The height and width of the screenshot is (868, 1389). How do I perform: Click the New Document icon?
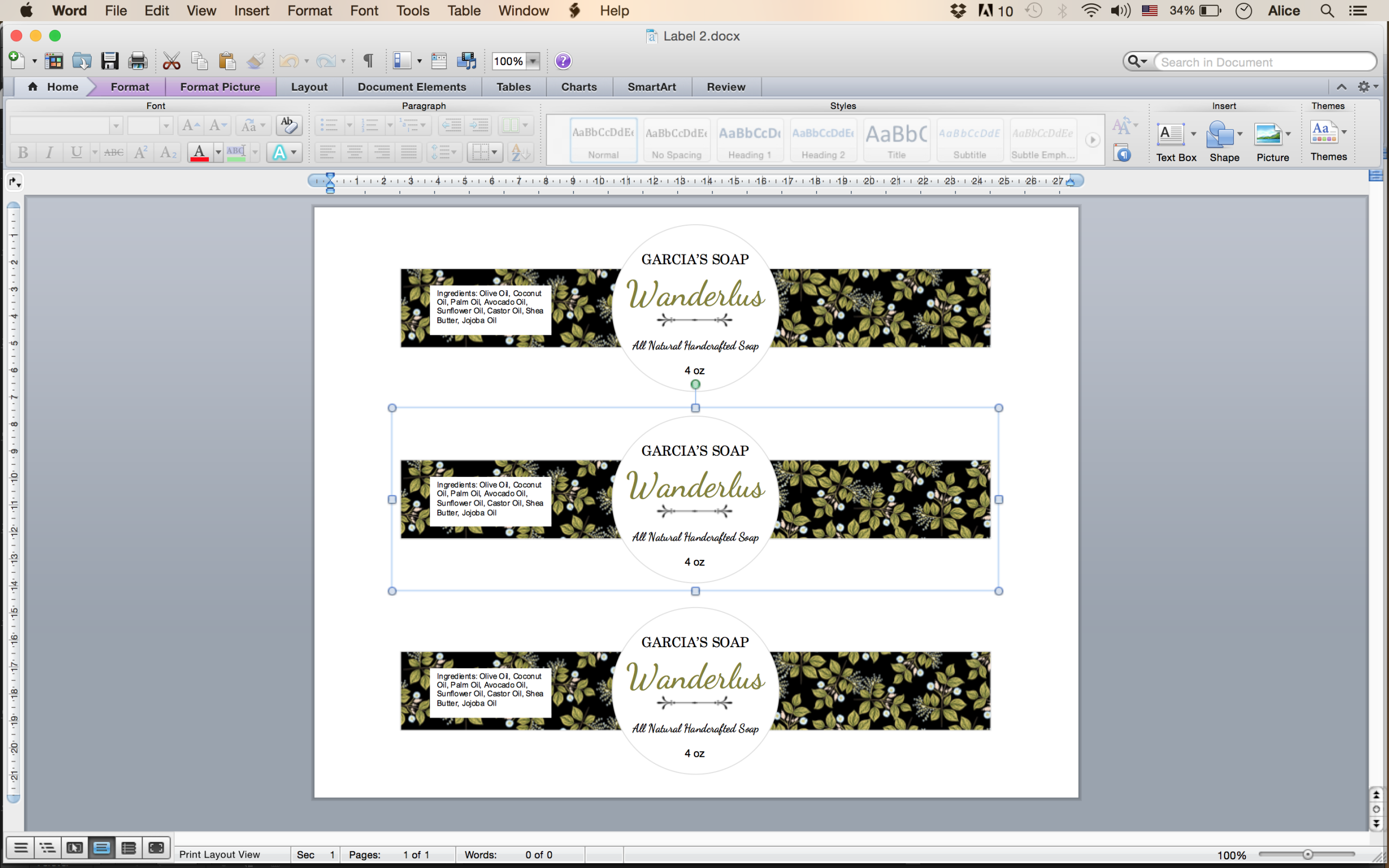pyautogui.click(x=16, y=60)
